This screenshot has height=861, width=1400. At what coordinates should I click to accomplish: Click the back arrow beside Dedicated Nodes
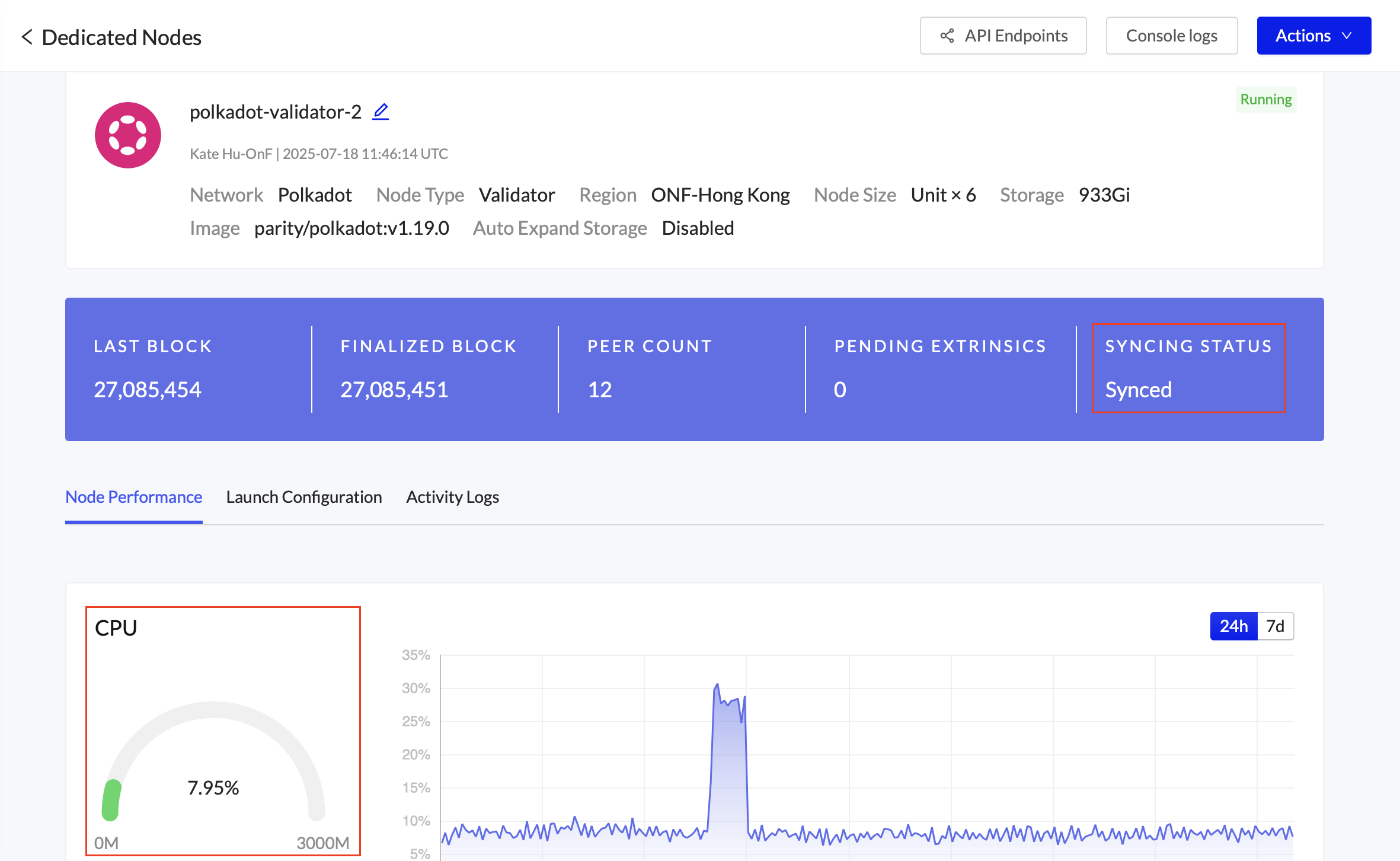[27, 37]
